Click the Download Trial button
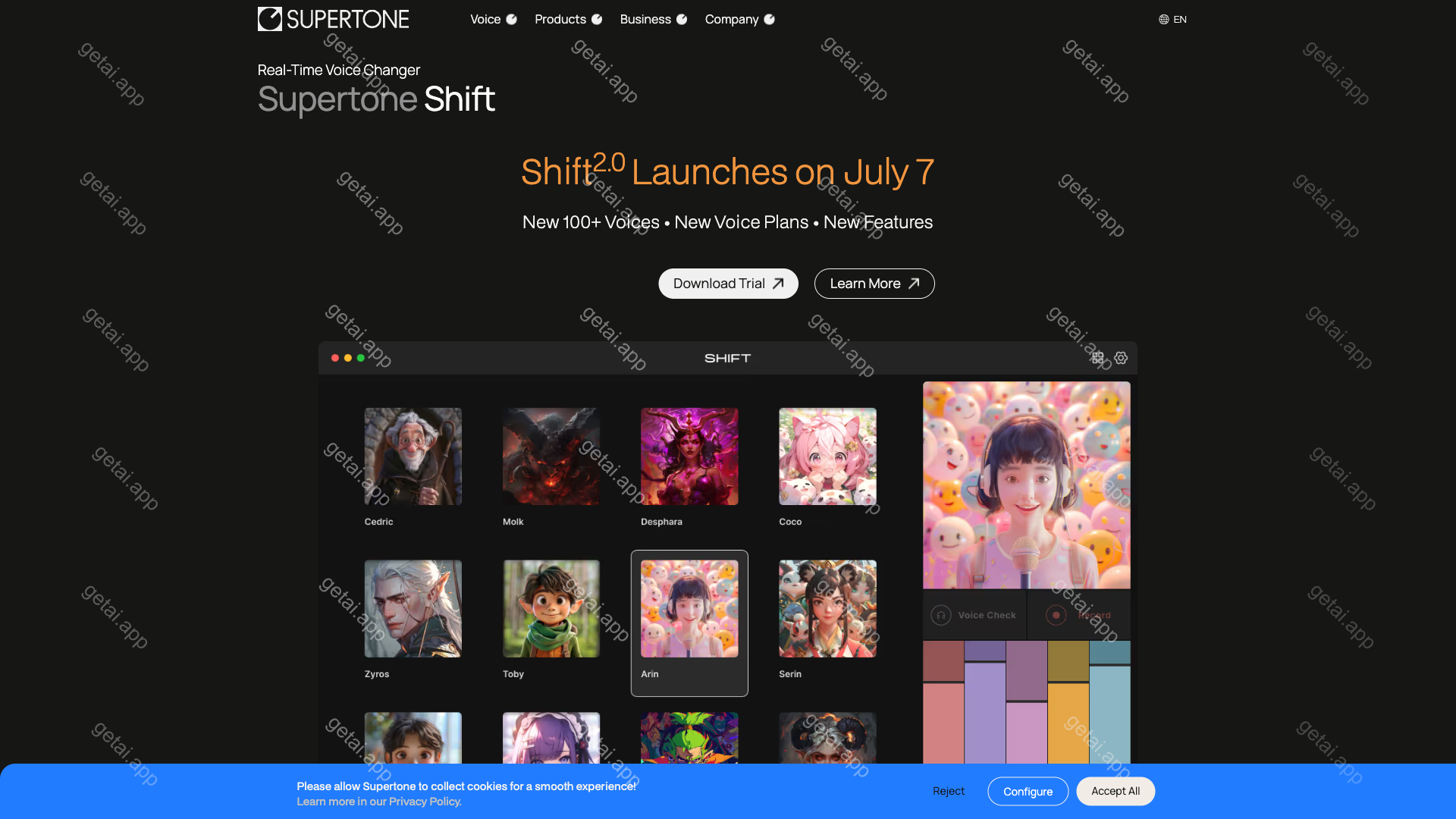1456x819 pixels. click(728, 284)
